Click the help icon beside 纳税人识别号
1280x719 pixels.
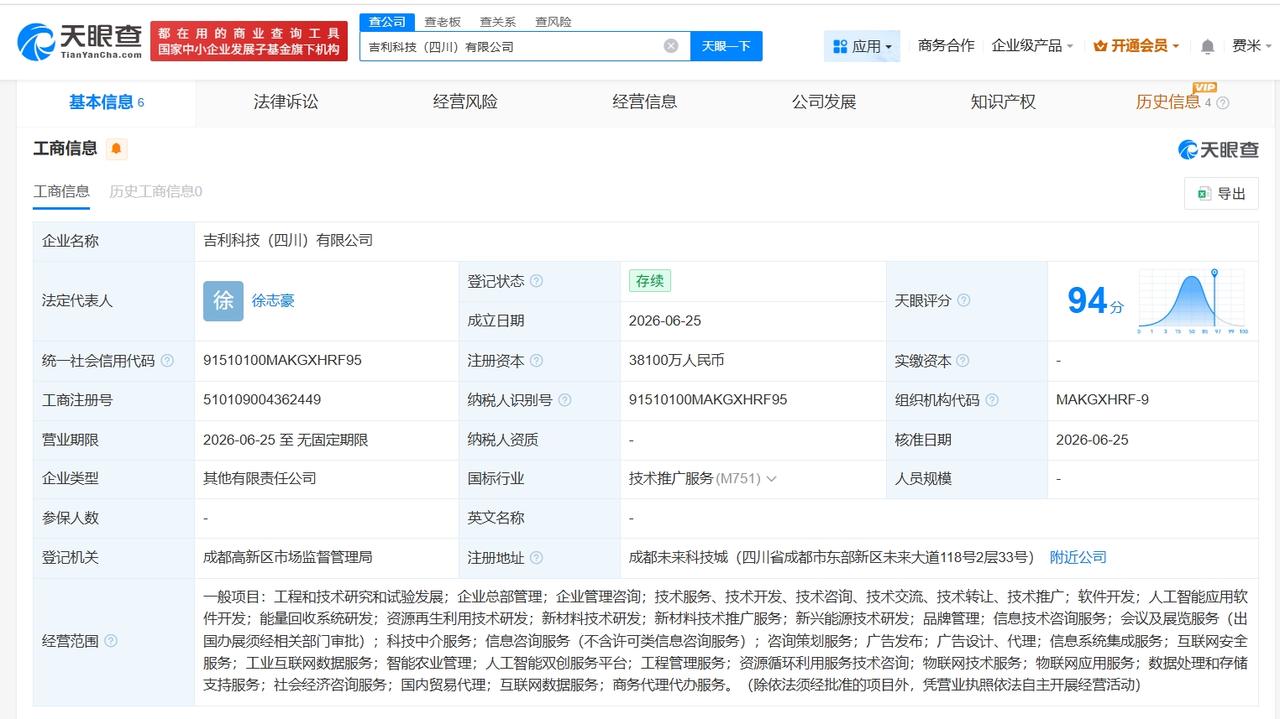[x=564, y=400]
